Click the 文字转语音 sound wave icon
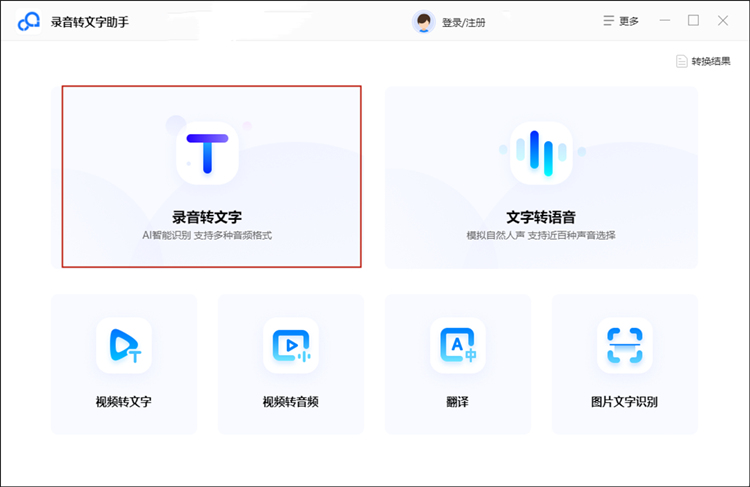The width and height of the screenshot is (750, 487). click(541, 153)
